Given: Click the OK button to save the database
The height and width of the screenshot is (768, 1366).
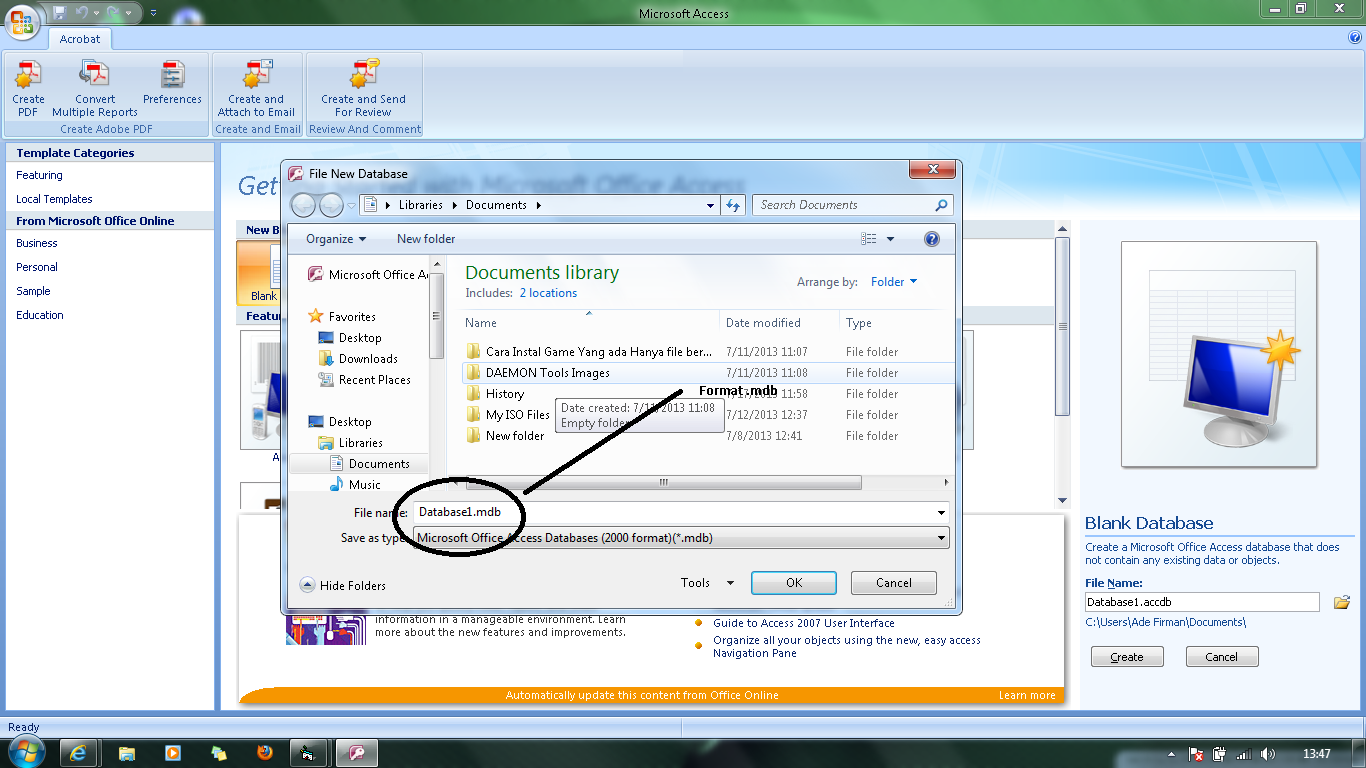Looking at the screenshot, I should [793, 582].
